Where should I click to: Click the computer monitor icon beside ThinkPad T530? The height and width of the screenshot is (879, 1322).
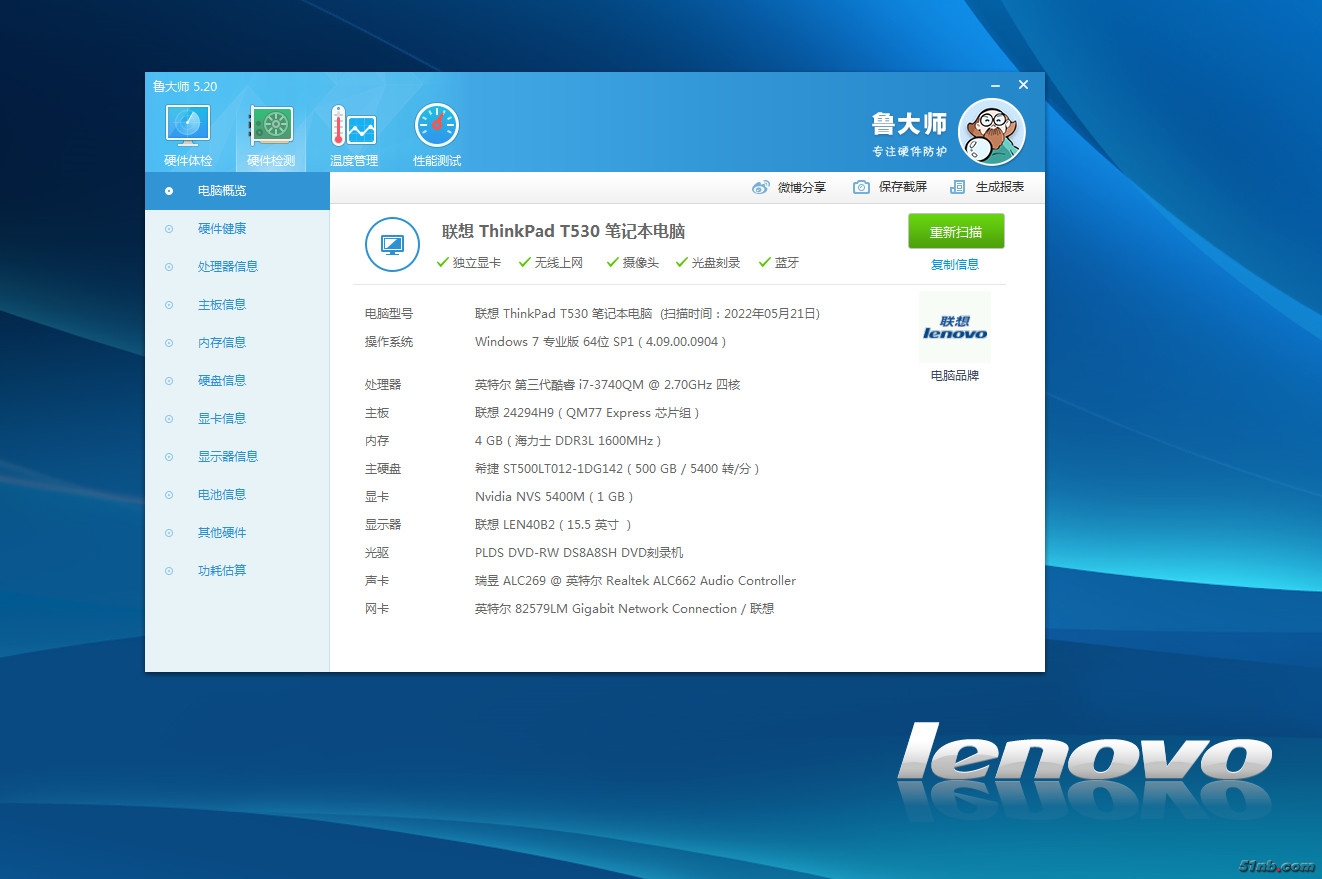(x=392, y=244)
